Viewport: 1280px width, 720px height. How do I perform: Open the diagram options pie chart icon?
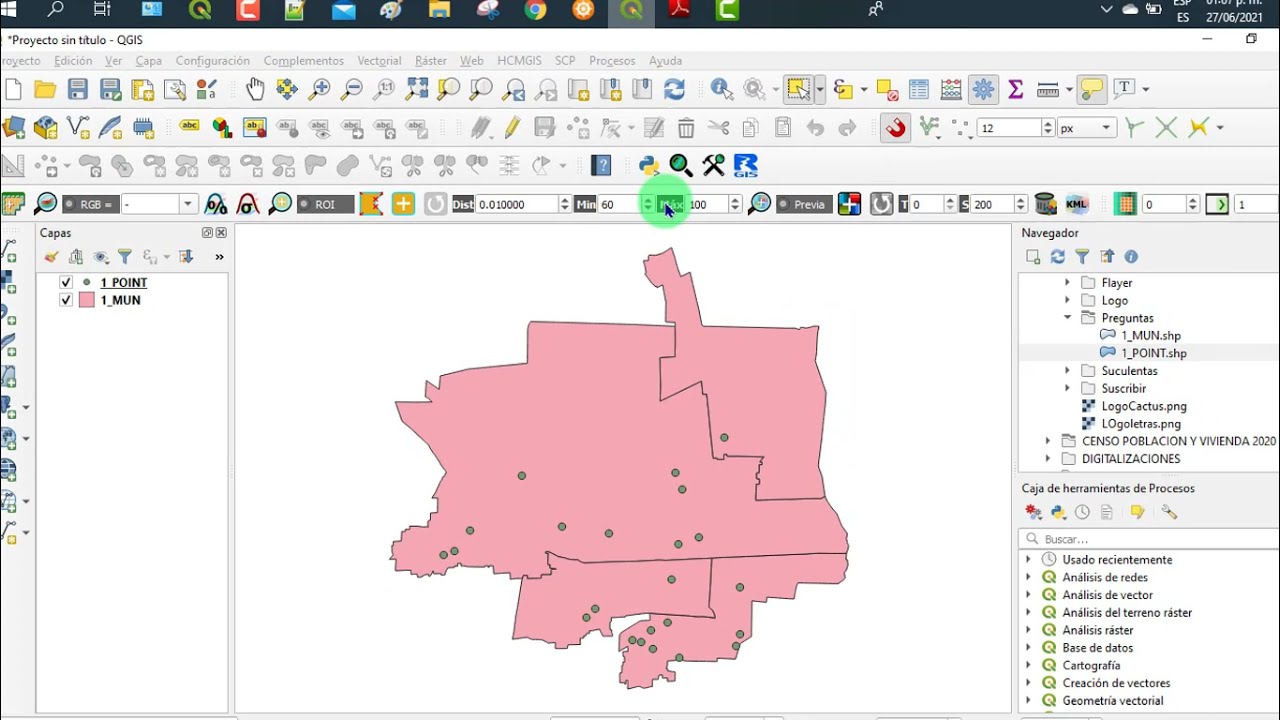point(222,127)
